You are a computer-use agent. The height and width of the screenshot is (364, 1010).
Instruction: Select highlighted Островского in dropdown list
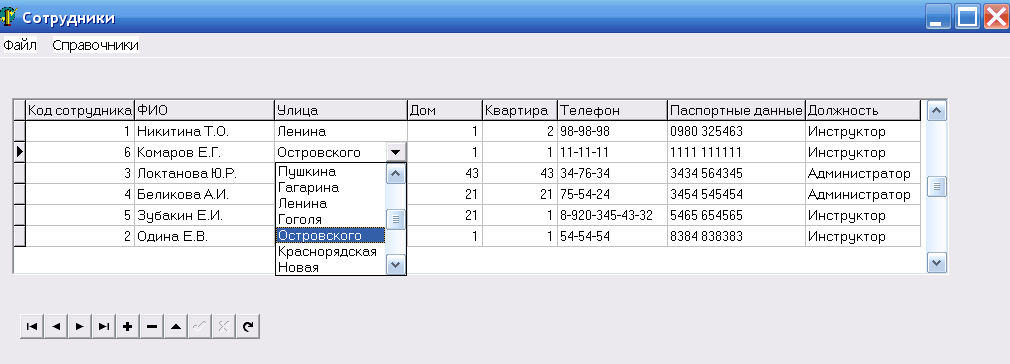click(330, 236)
